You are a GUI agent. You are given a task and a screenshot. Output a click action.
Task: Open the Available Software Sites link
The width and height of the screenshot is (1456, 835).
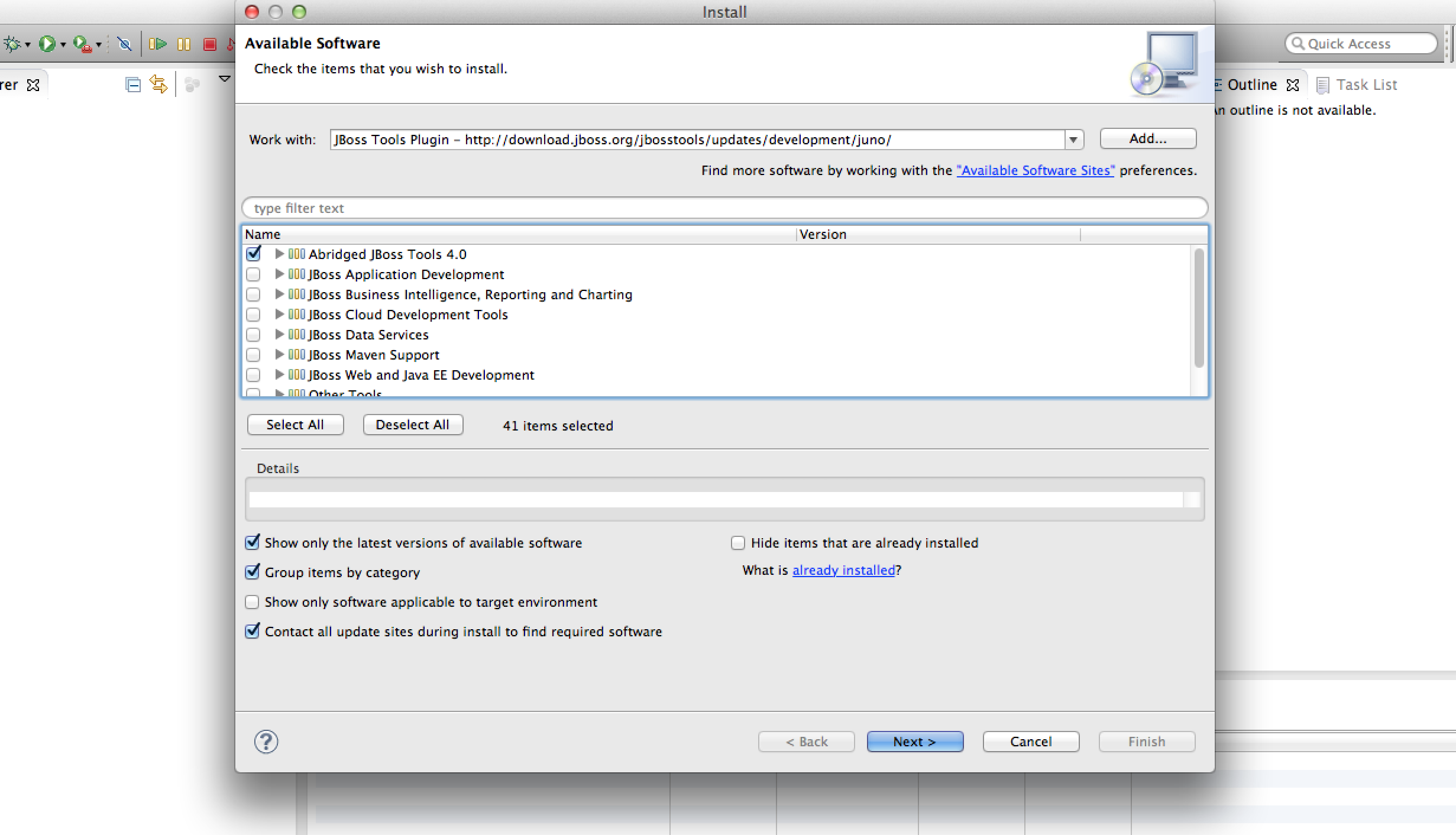(1035, 171)
